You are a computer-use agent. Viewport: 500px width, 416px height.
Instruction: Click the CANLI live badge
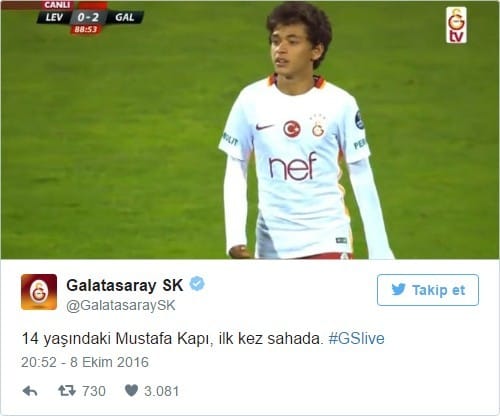[x=57, y=5]
